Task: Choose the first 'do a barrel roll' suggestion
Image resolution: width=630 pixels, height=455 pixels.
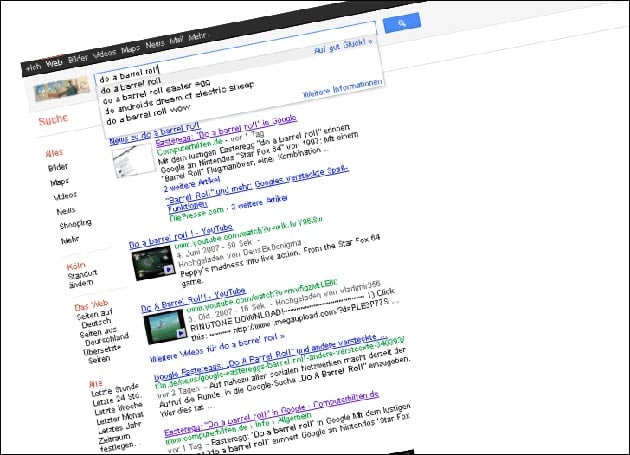Action: 131,86
